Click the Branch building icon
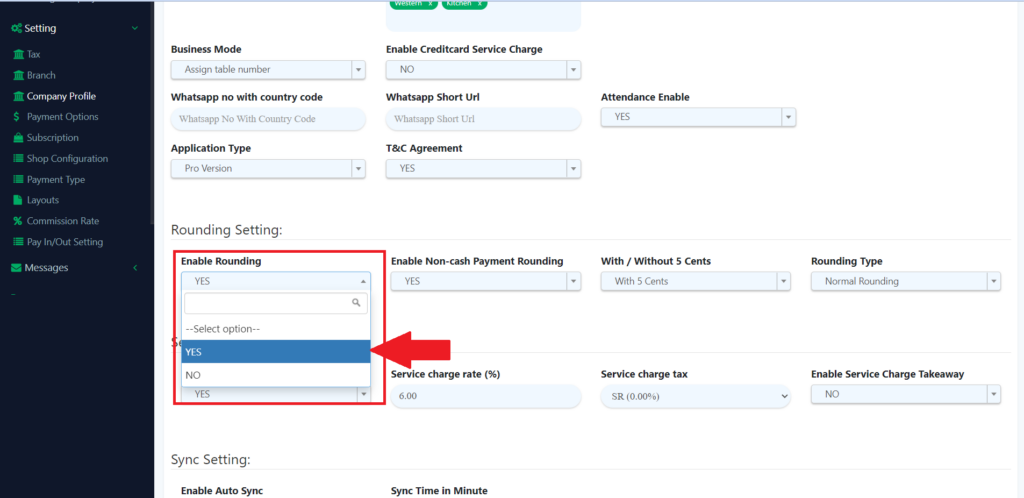 click(18, 75)
